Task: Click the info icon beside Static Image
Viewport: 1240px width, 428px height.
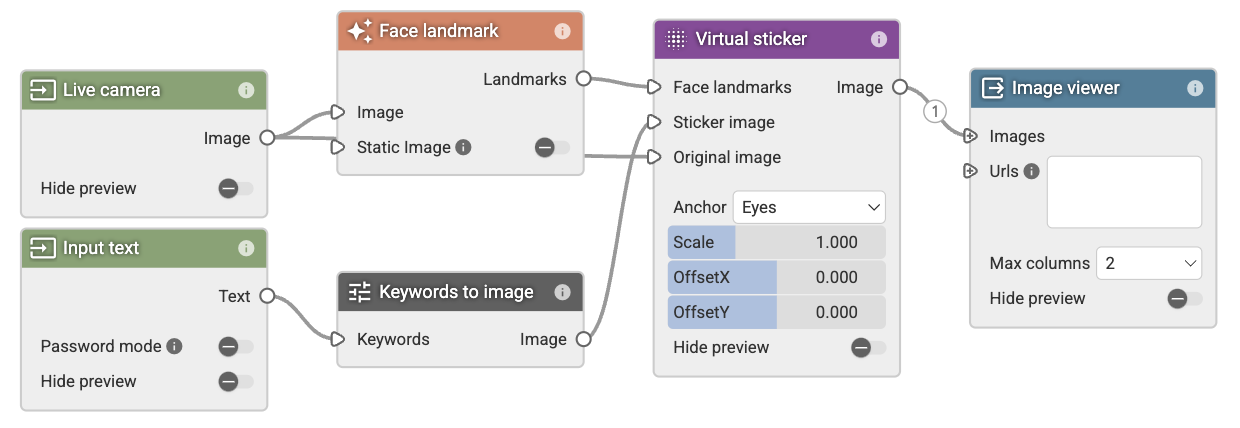Action: coord(463,147)
